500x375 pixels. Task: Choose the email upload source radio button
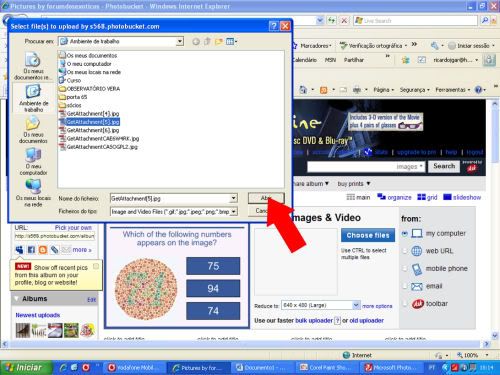pyautogui.click(x=405, y=286)
